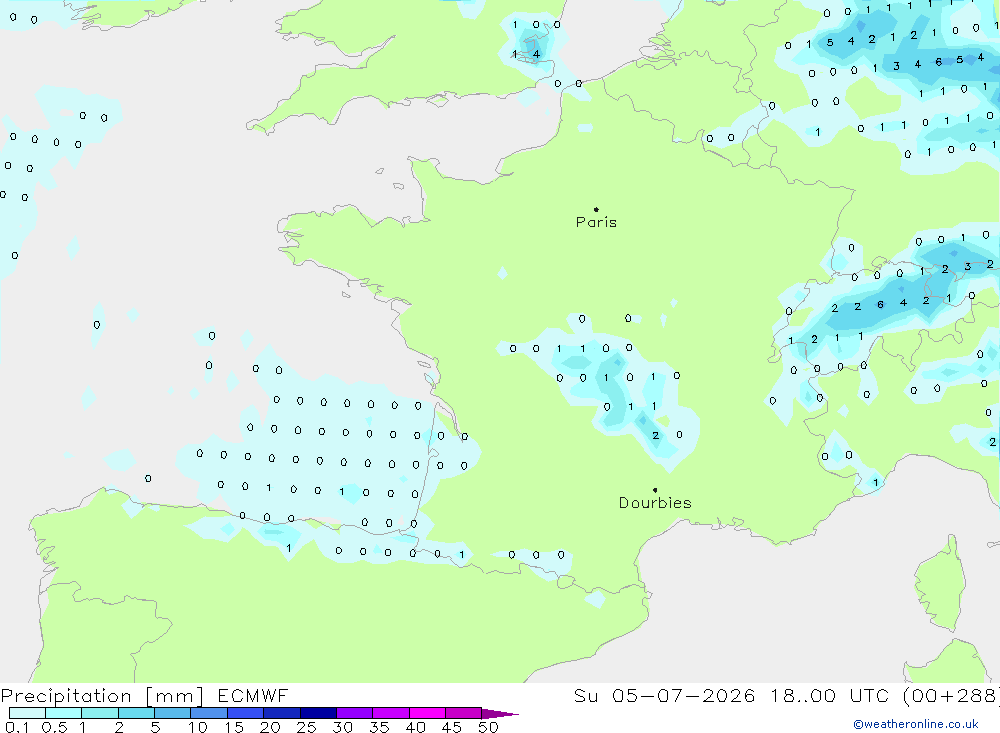Click the (00+288) forecast offset text
Viewport: 1000px width, 733px height.
click(950, 696)
